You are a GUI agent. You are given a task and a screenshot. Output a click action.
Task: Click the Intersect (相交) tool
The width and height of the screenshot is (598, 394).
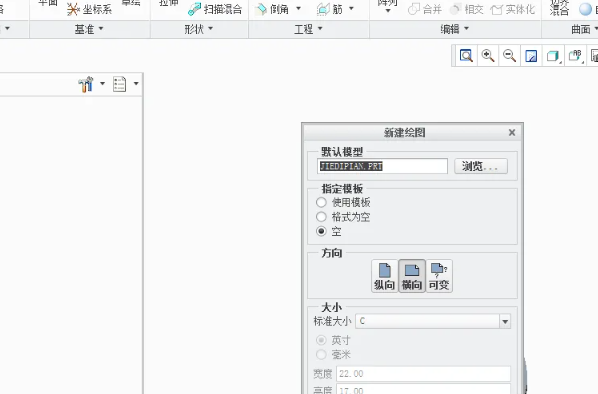point(466,9)
